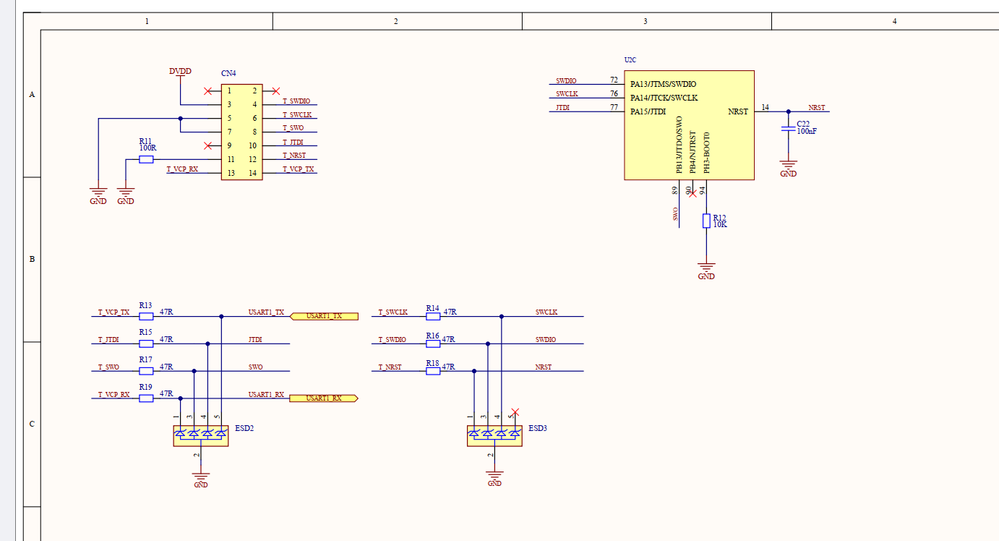Screen dimensions: 999x541
Task: Click the yellow USART1_RX port
Action: tap(324, 398)
